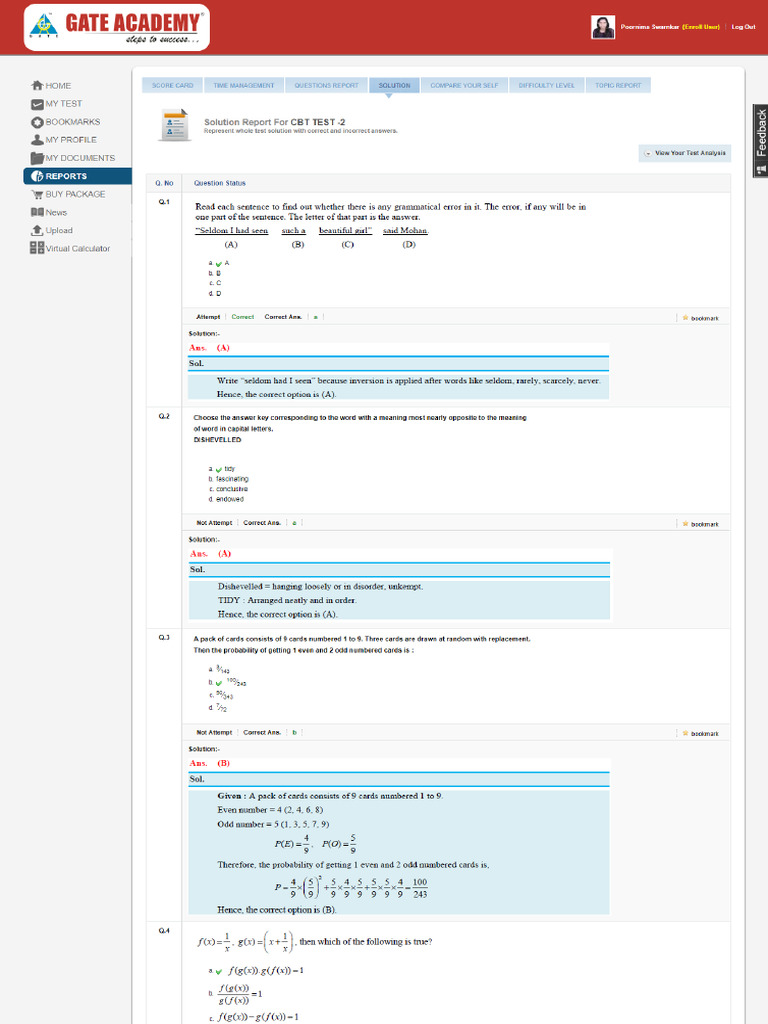Click the My Test envelope icon

[37, 104]
